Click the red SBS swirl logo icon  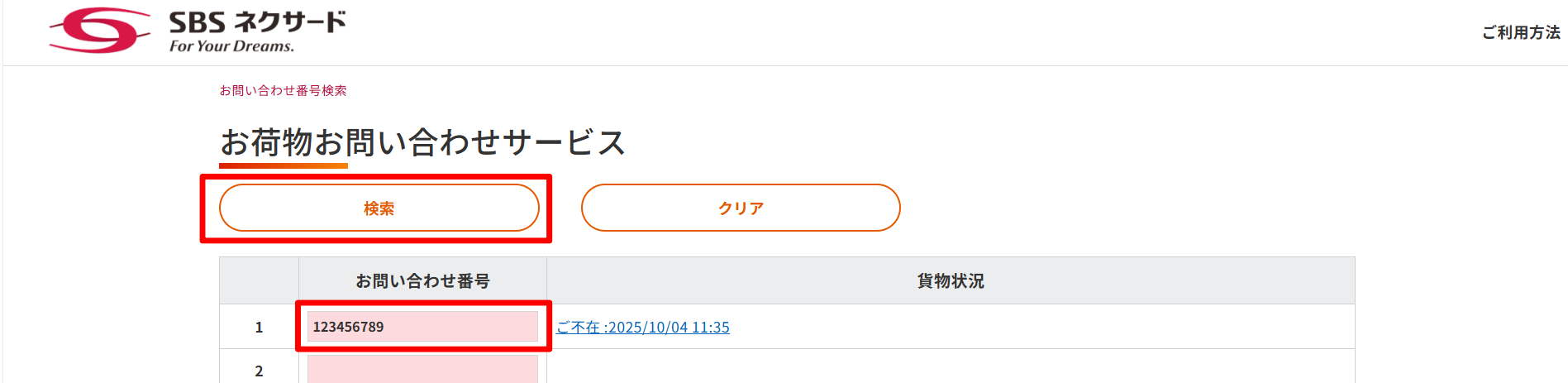(99, 31)
